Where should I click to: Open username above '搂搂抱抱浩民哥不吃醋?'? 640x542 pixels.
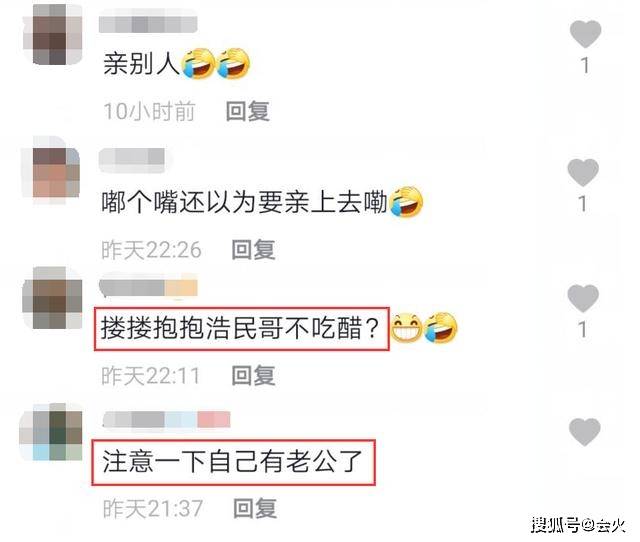[x=149, y=287]
